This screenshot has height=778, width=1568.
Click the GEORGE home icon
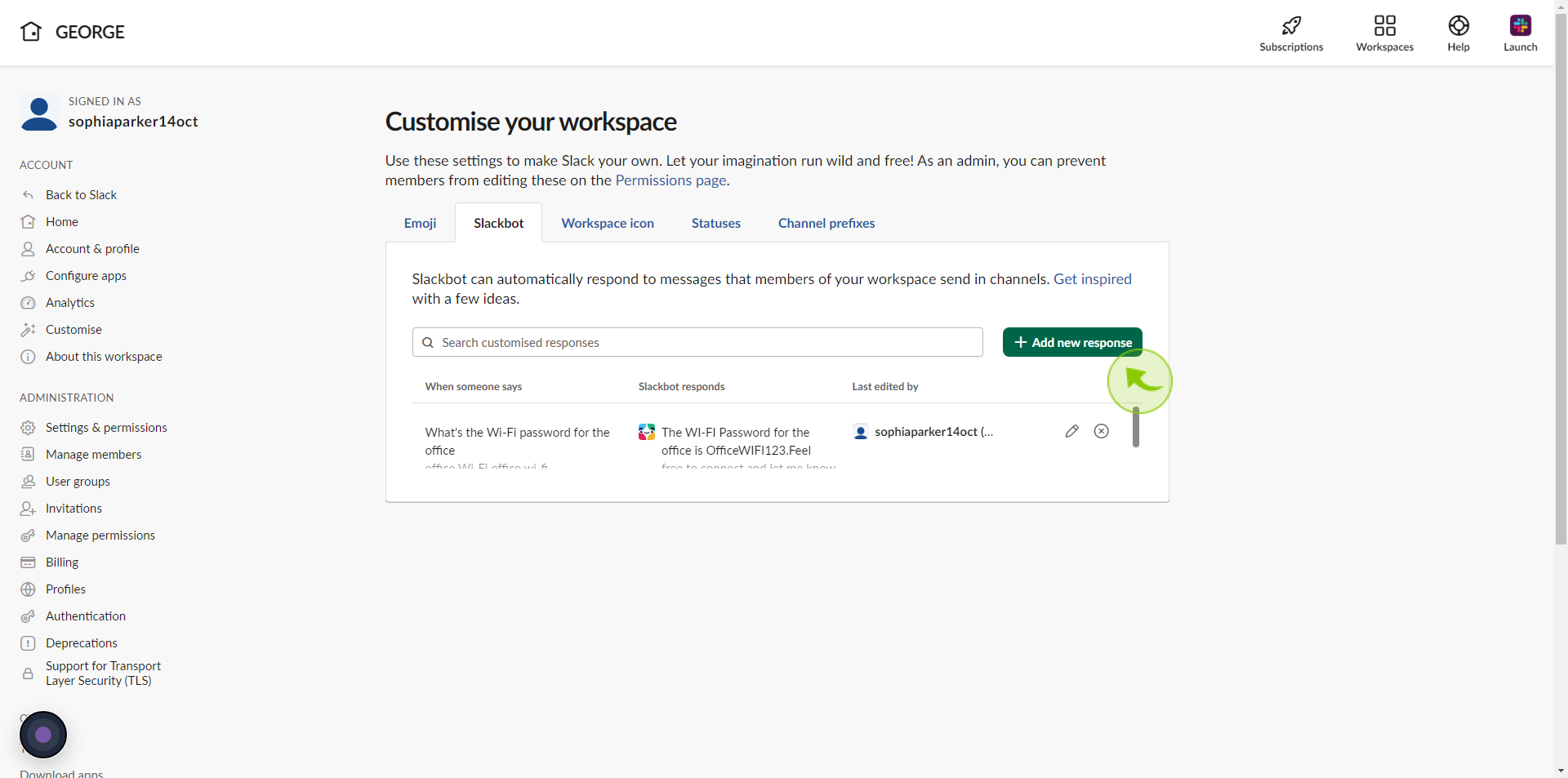coord(31,32)
